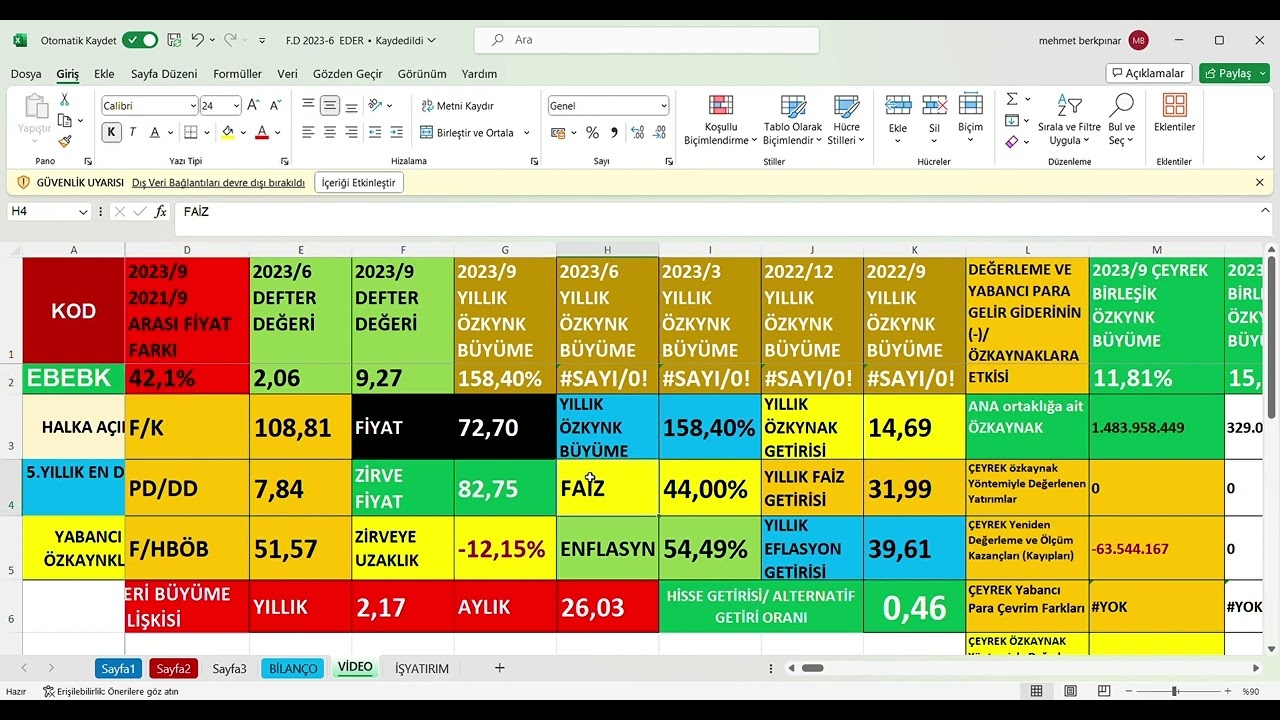Decrease font size with smaller A icon
1280x720 pixels.
[275, 105]
